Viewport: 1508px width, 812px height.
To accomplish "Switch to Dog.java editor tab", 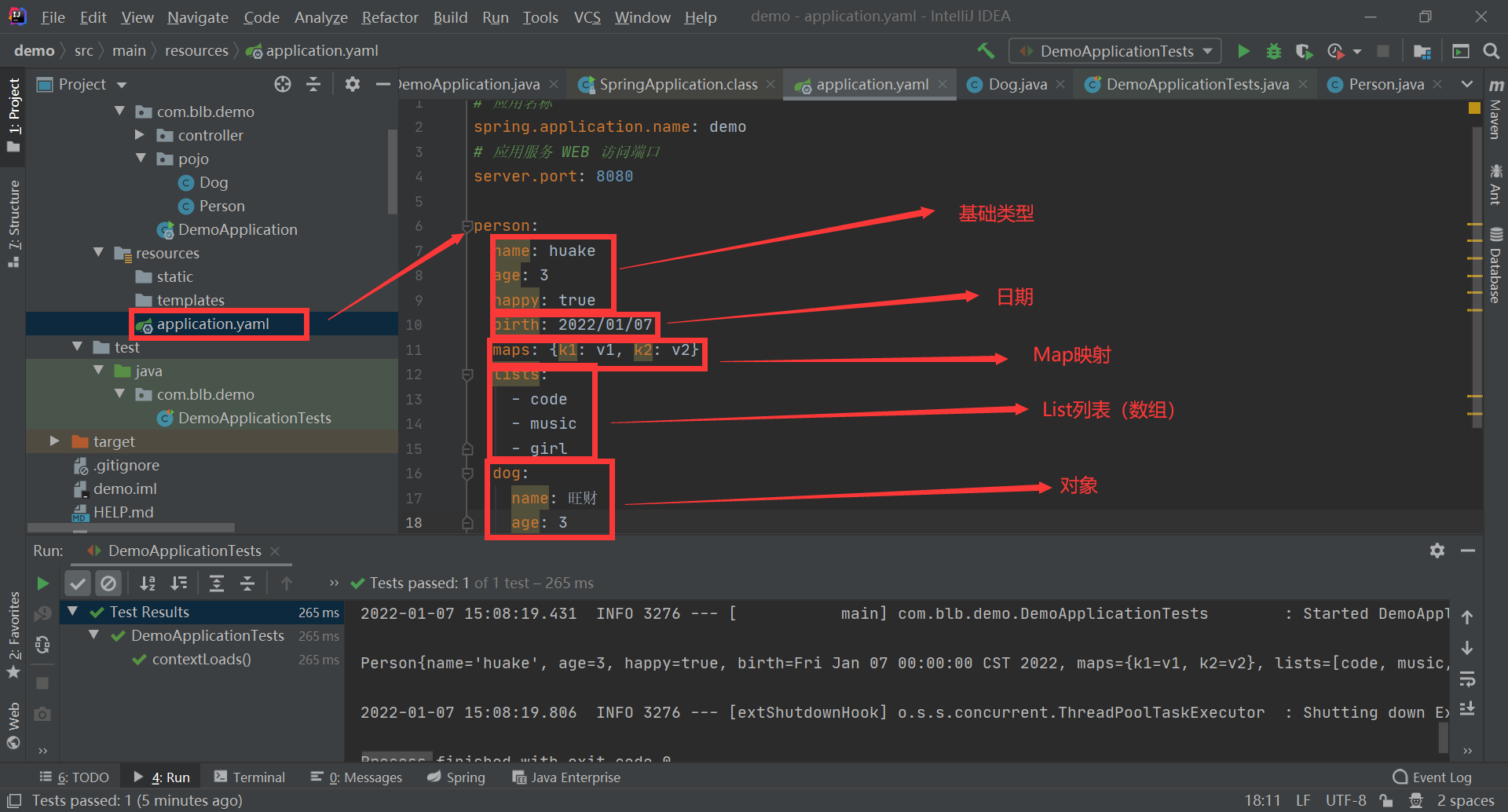I will 1017,84.
